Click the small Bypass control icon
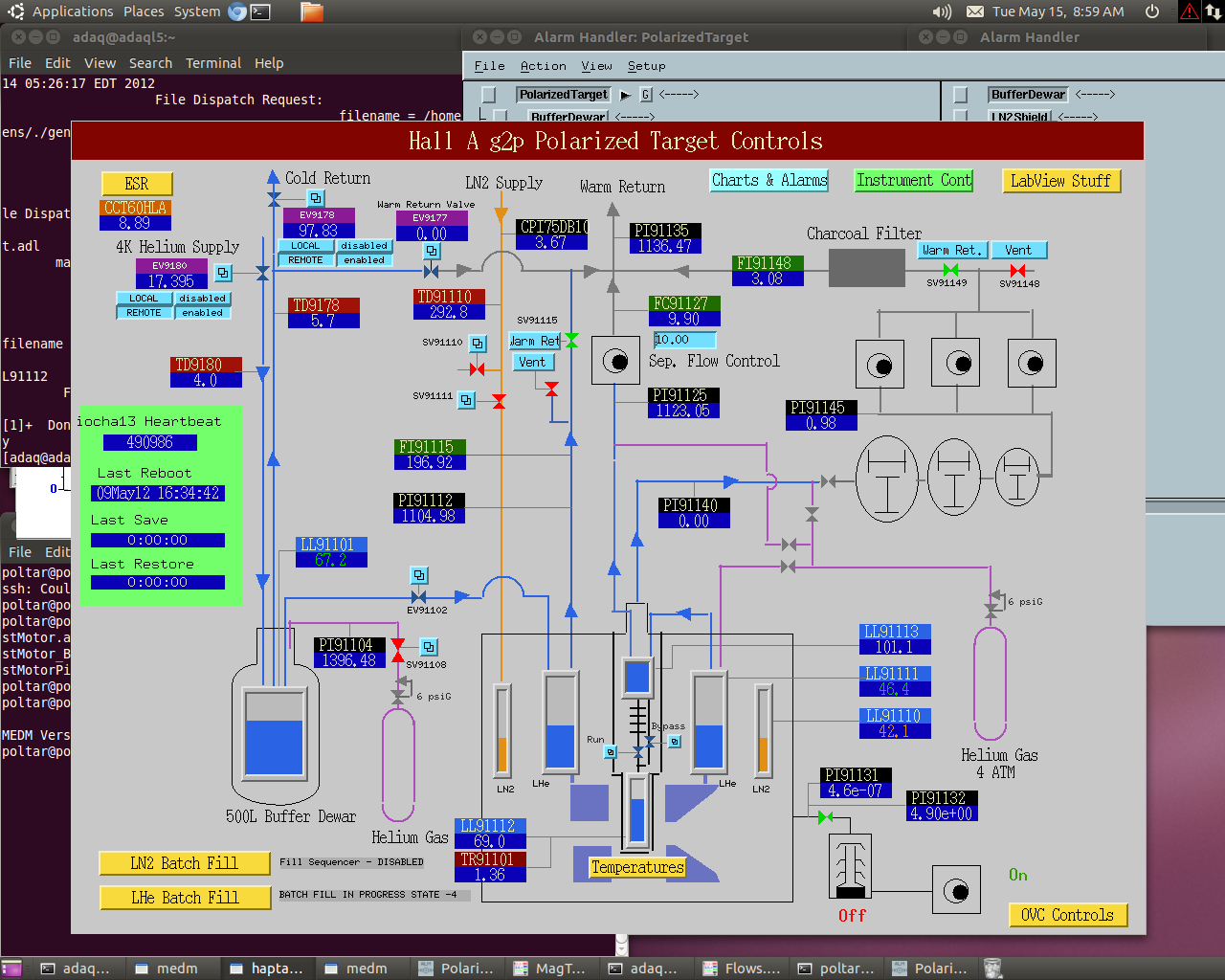Image resolution: width=1225 pixels, height=980 pixels. [675, 741]
